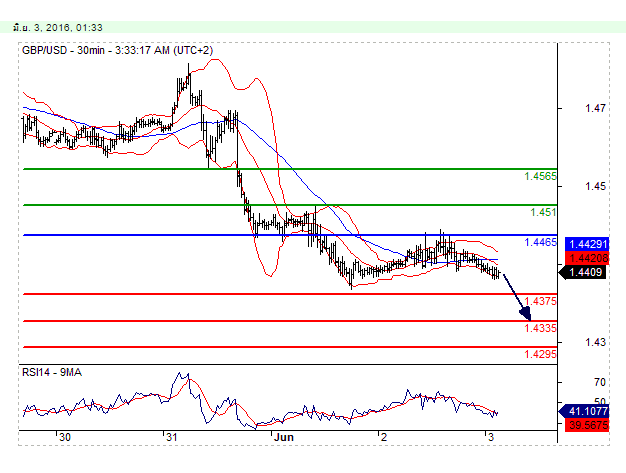This screenshot has height=473, width=626.
Task: Click the date axis label 30
Action: tap(65, 437)
